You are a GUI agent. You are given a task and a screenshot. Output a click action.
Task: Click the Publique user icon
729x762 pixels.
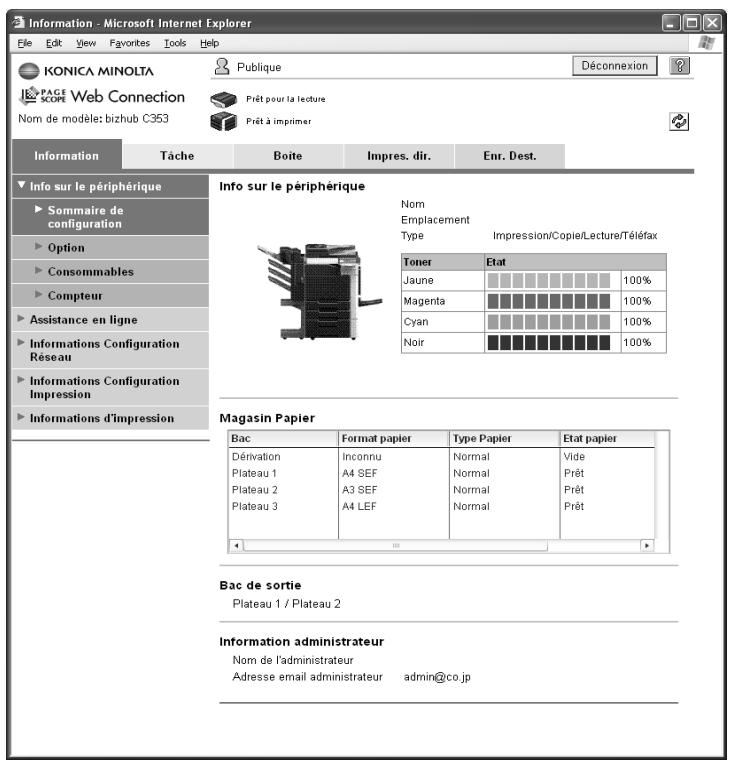222,67
